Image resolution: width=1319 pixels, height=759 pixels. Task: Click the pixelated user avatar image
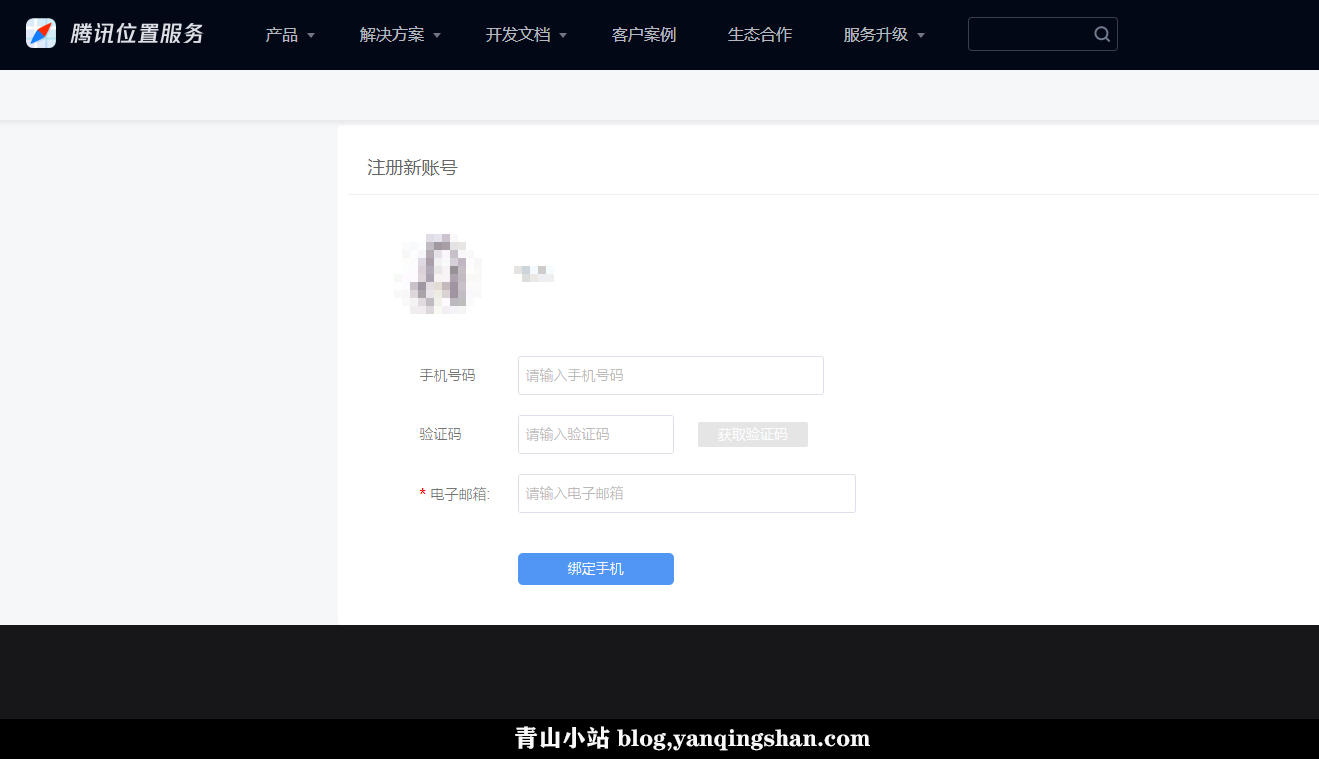(x=438, y=273)
